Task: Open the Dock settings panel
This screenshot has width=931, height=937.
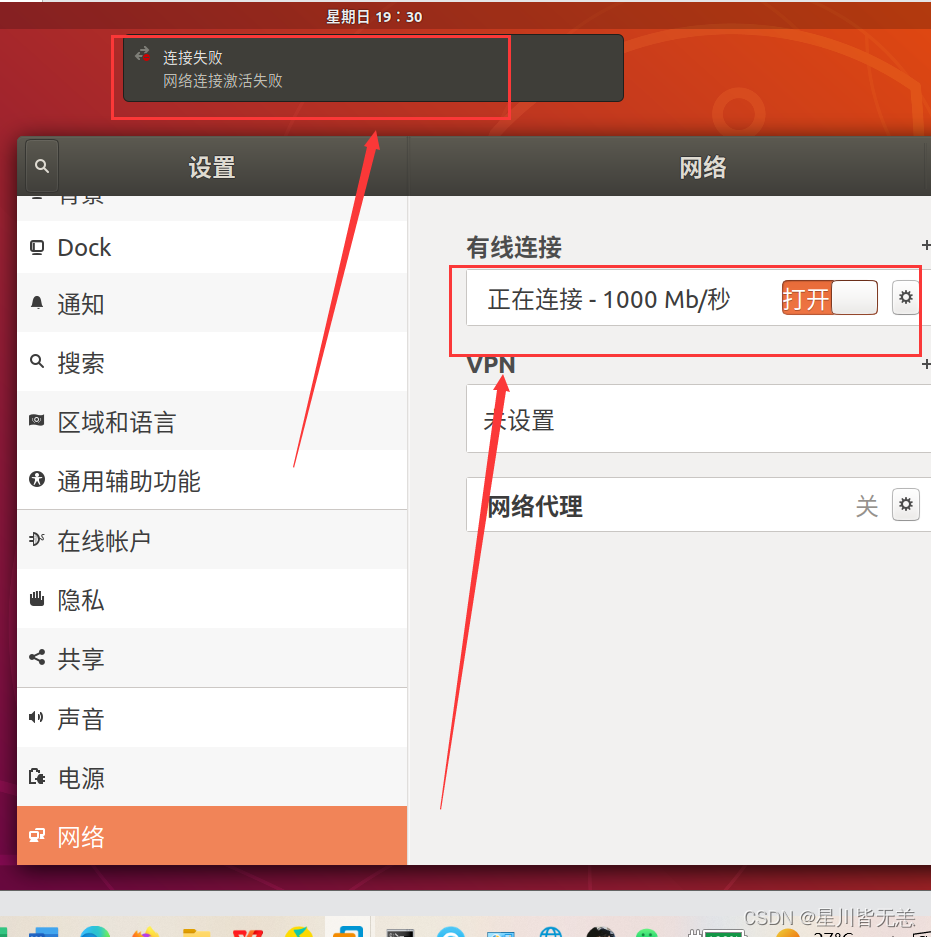Action: pos(212,247)
